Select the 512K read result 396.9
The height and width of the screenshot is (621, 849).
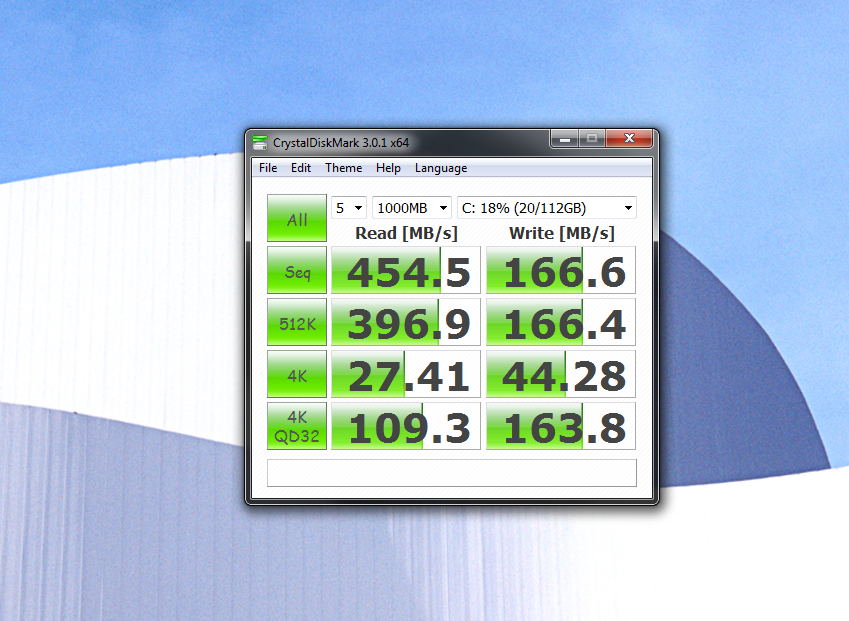tap(406, 322)
